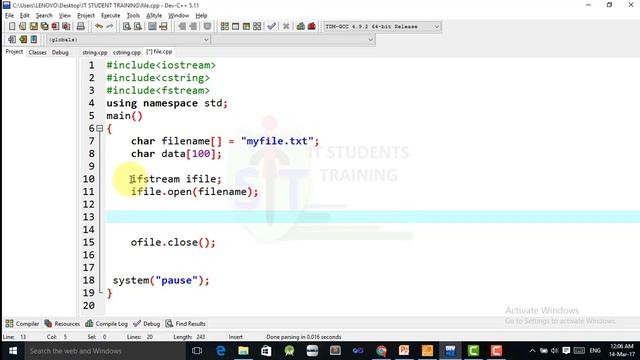Viewport: 640px width, 360px height.
Task: Open the Compile Log bottom tab
Action: 106,324
